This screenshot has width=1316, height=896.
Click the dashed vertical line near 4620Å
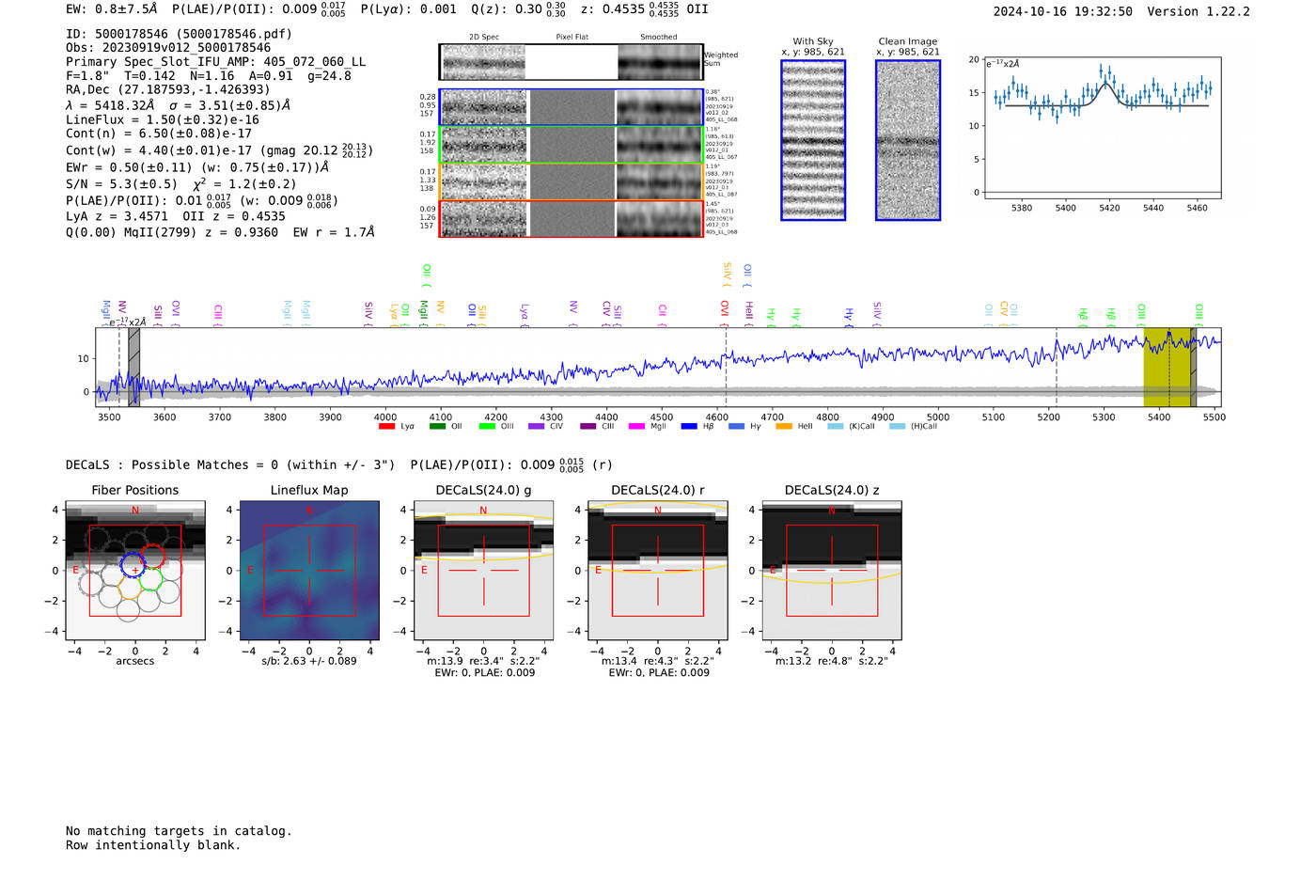[726, 368]
